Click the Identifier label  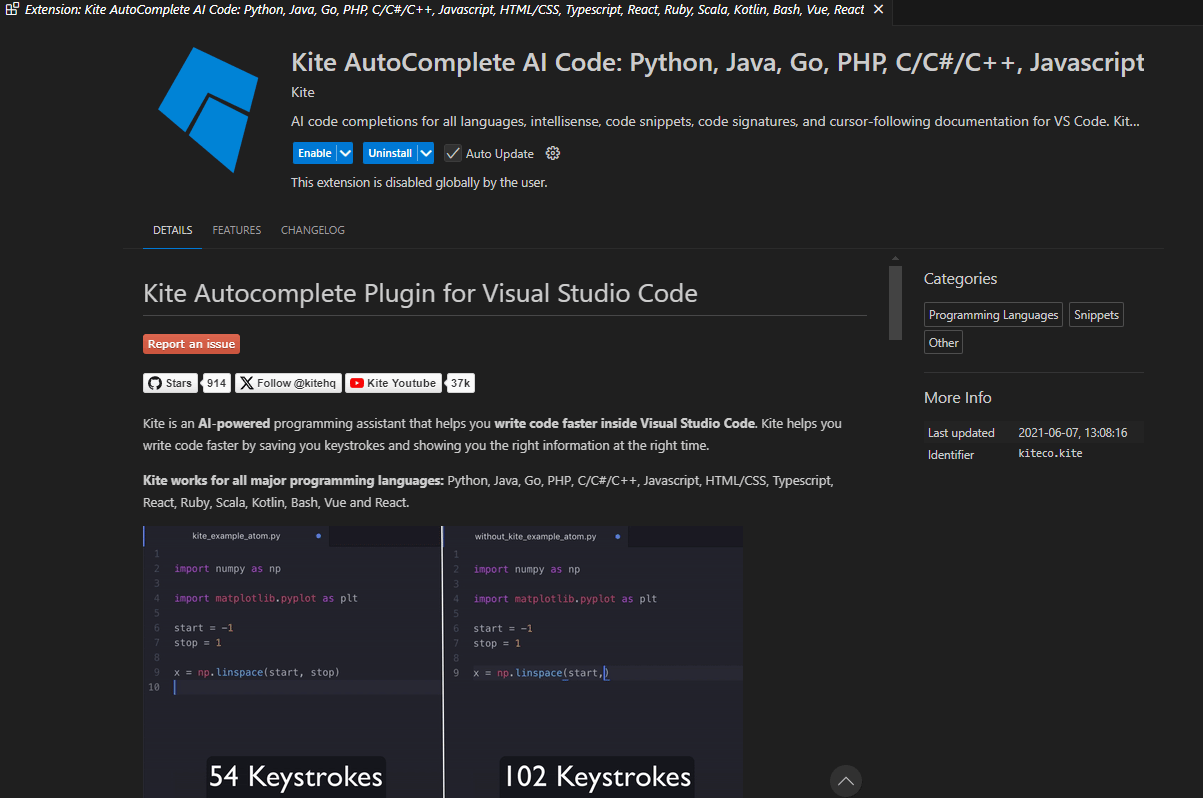(x=951, y=454)
